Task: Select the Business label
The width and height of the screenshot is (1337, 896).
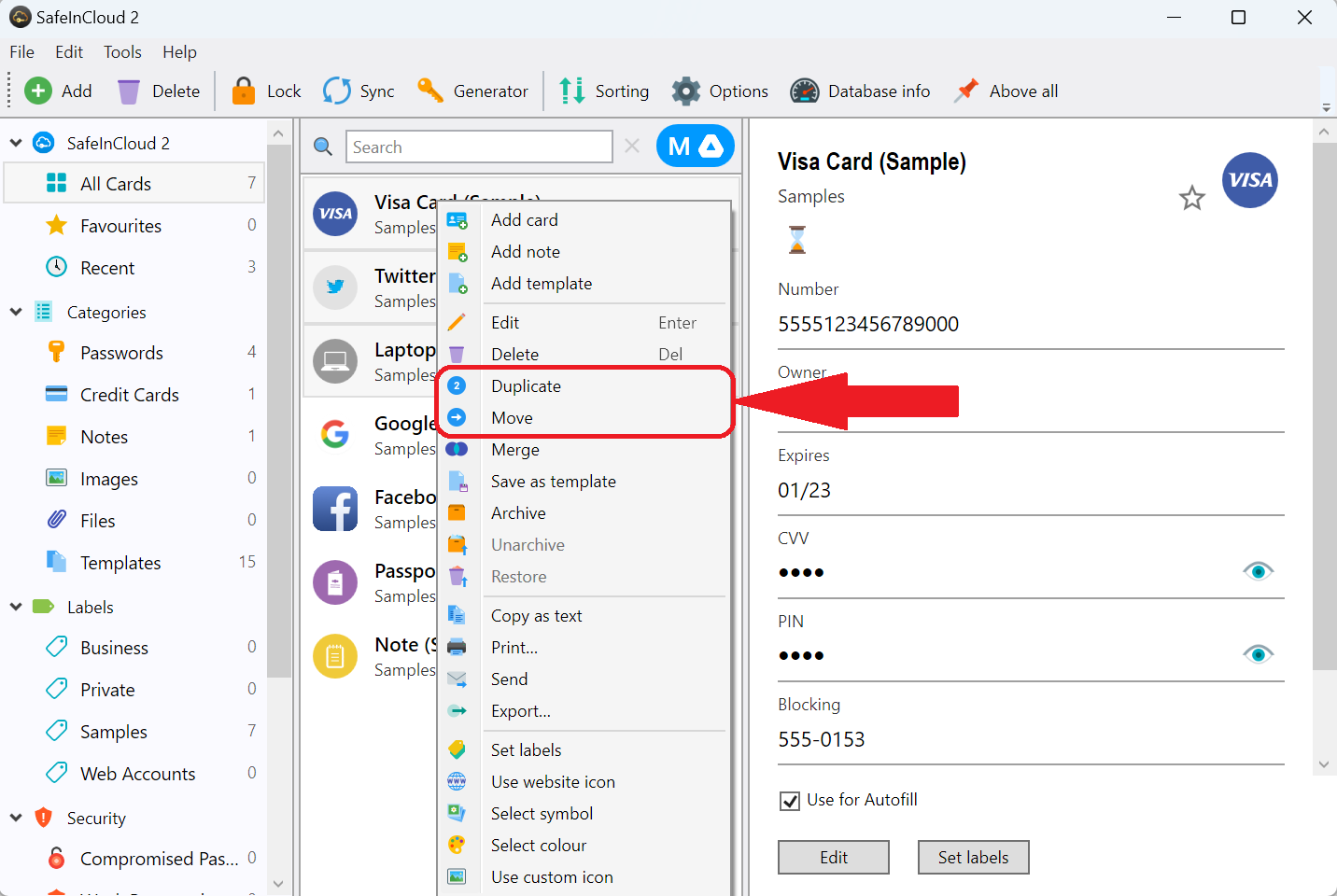Action: (134, 648)
